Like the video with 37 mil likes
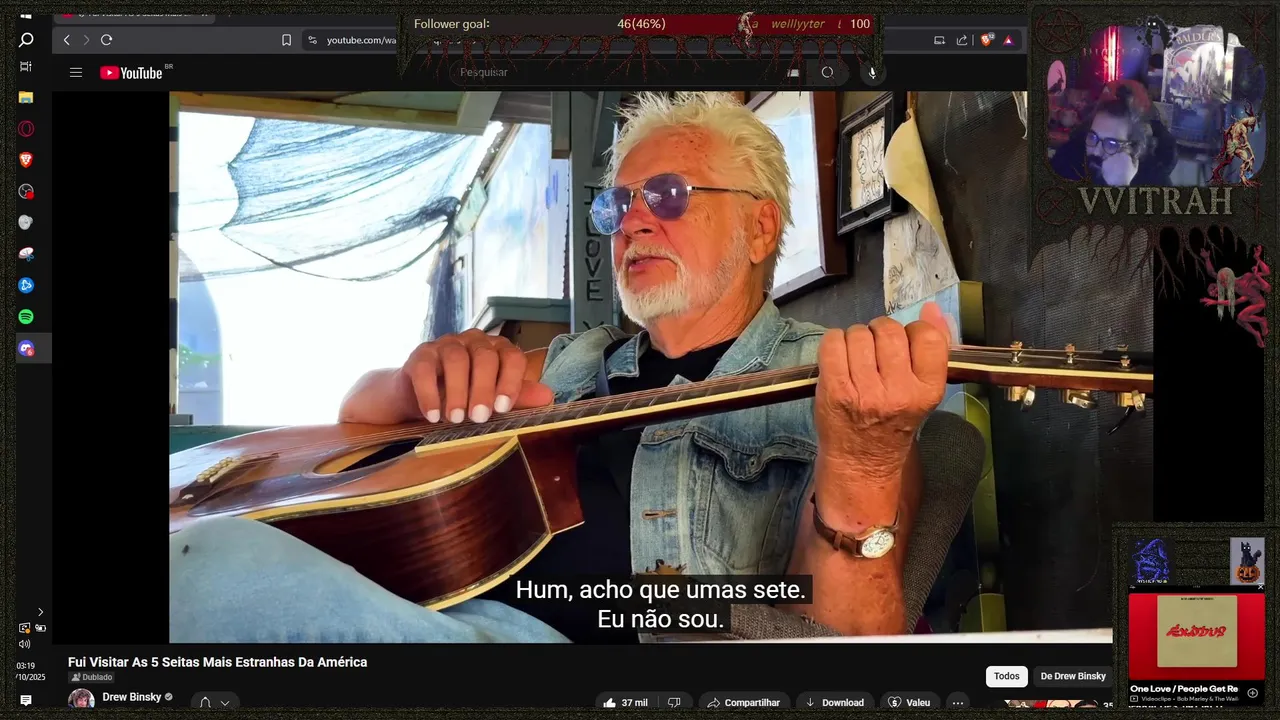 [625, 703]
